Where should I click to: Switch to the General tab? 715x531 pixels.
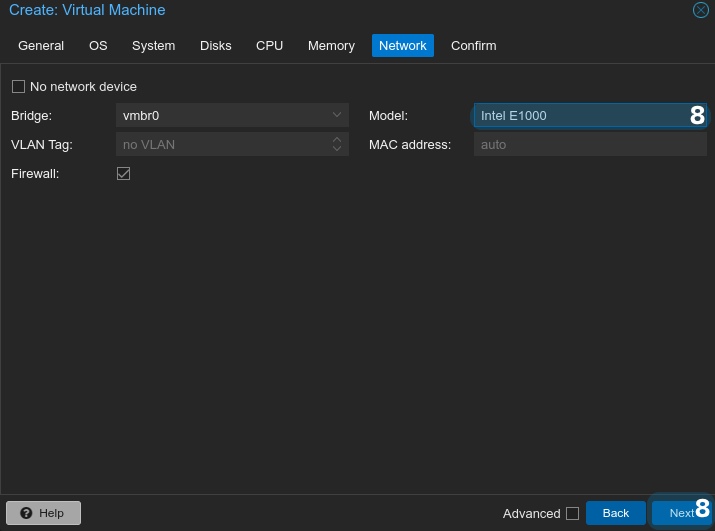(x=41, y=46)
